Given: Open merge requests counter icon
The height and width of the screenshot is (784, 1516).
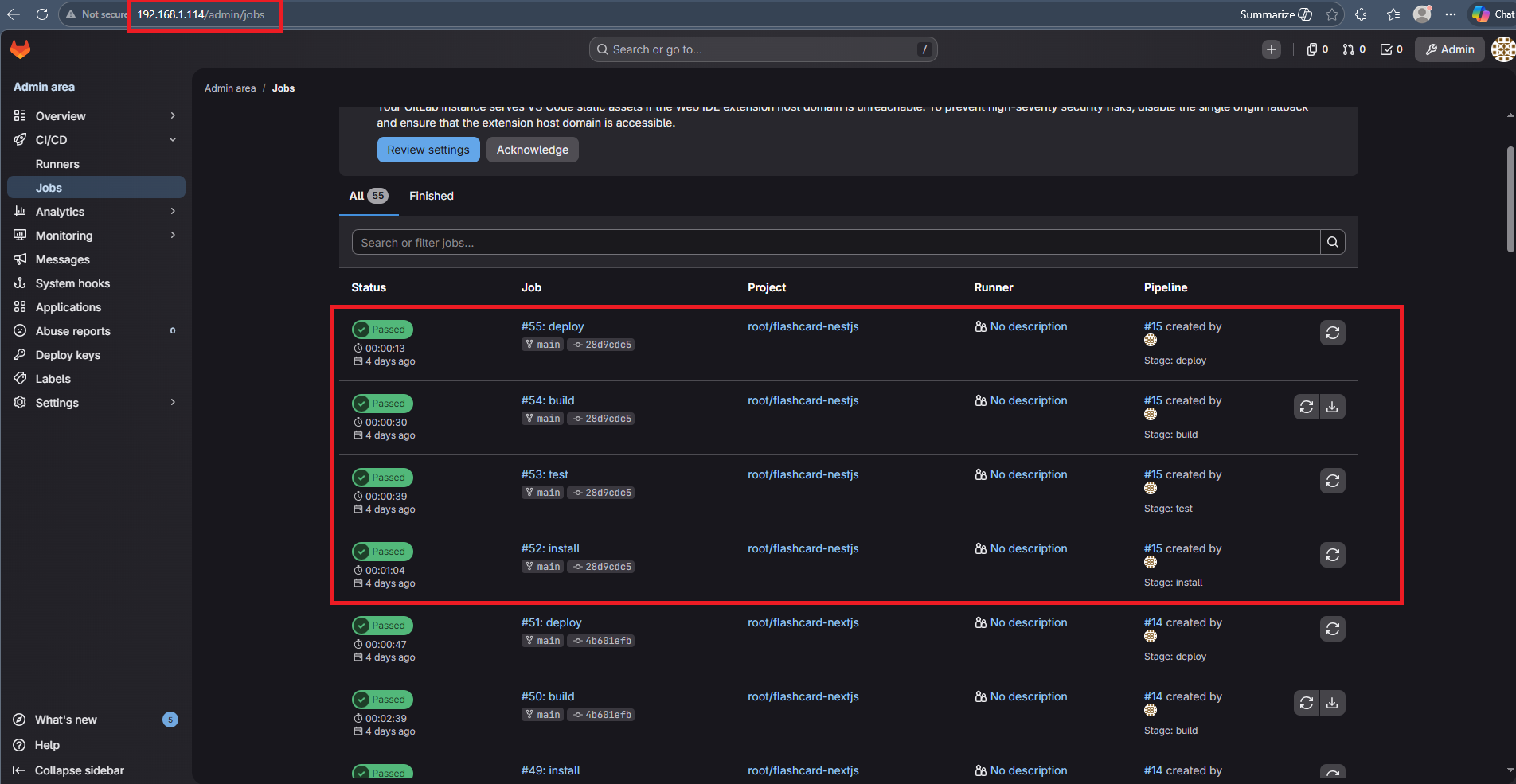Looking at the screenshot, I should (x=1354, y=49).
